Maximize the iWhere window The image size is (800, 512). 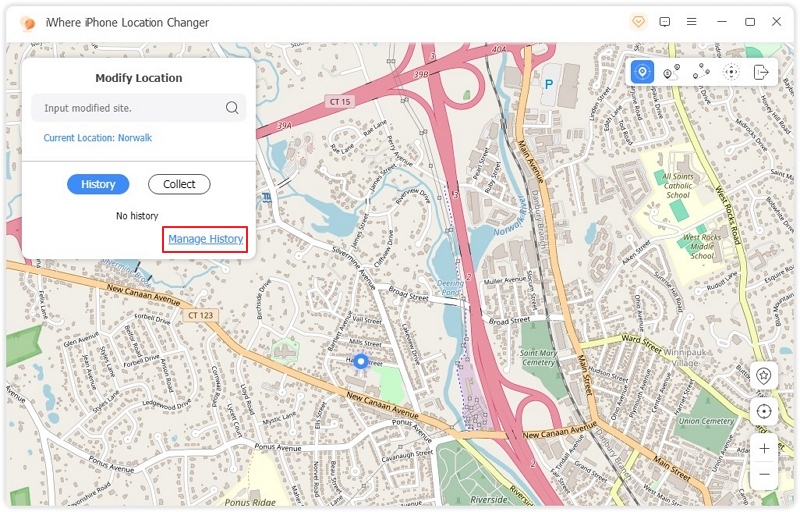click(749, 22)
